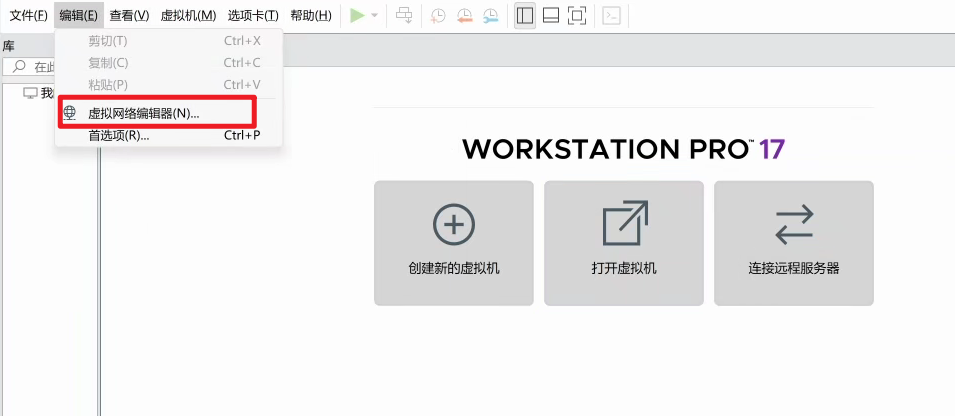The height and width of the screenshot is (416, 955).
Task: Toggle the thumbnail bar view icon
Action: pyautogui.click(x=551, y=16)
